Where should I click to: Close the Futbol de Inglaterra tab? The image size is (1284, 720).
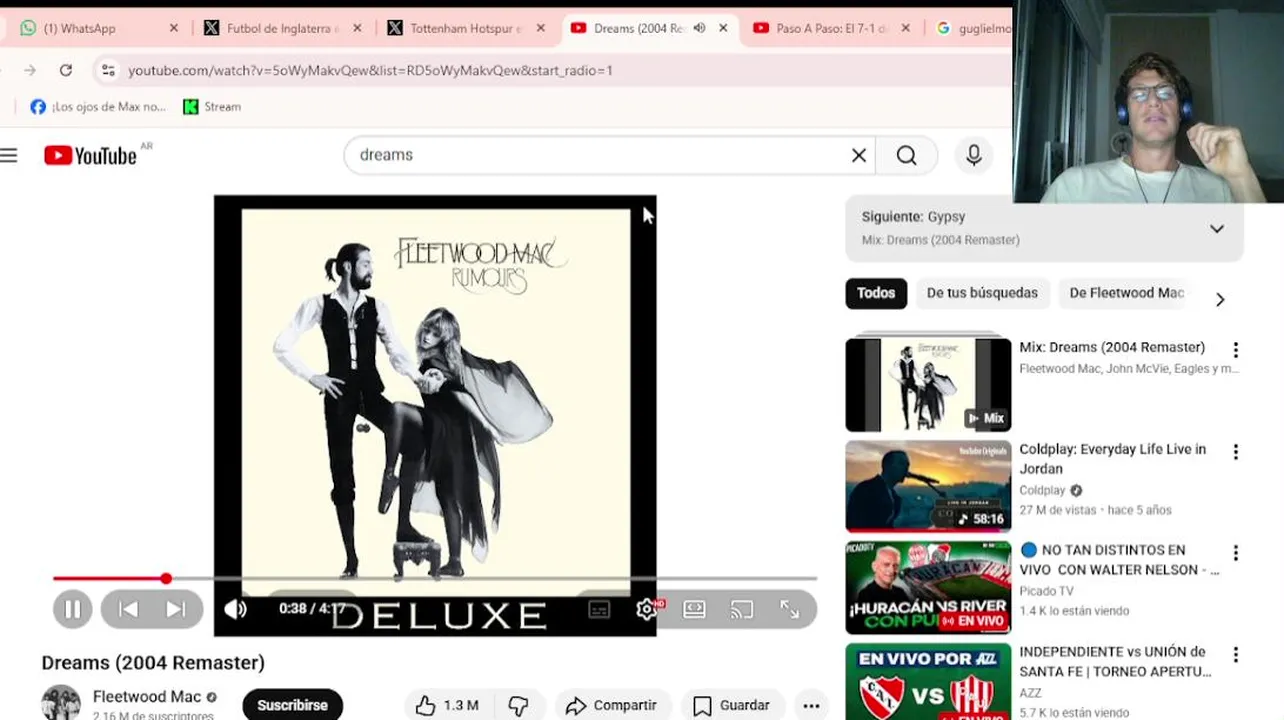click(357, 28)
